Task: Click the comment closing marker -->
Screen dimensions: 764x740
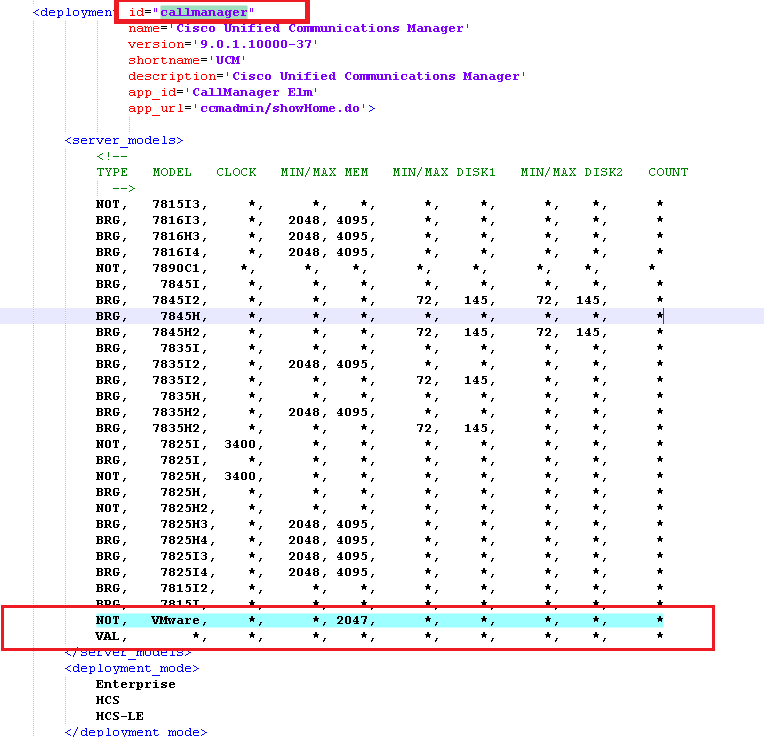Action: click(124, 189)
